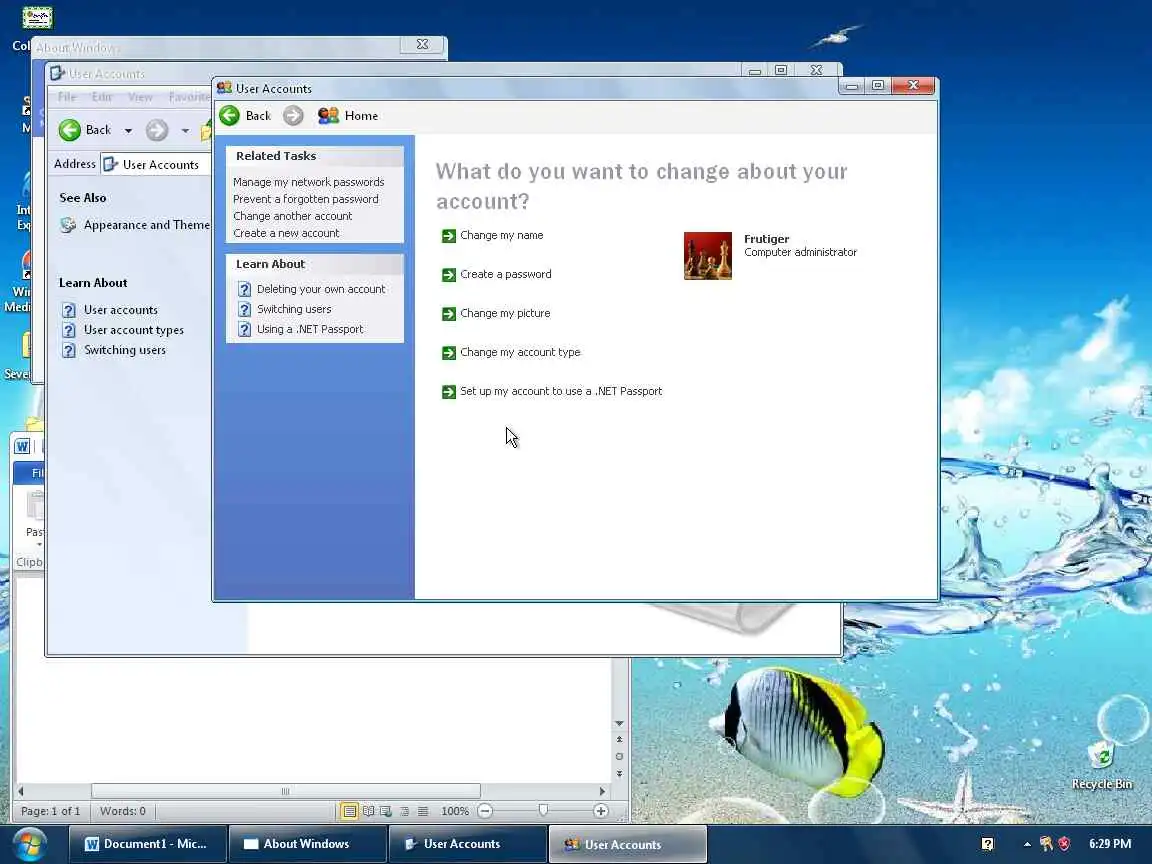Click the Address bar field showing User Accounts

(156, 165)
